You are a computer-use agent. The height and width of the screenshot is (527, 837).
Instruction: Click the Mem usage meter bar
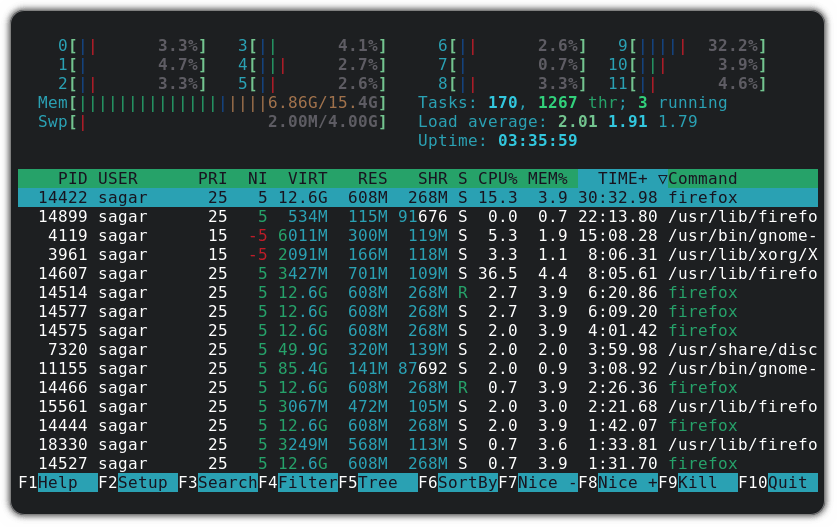232,103
